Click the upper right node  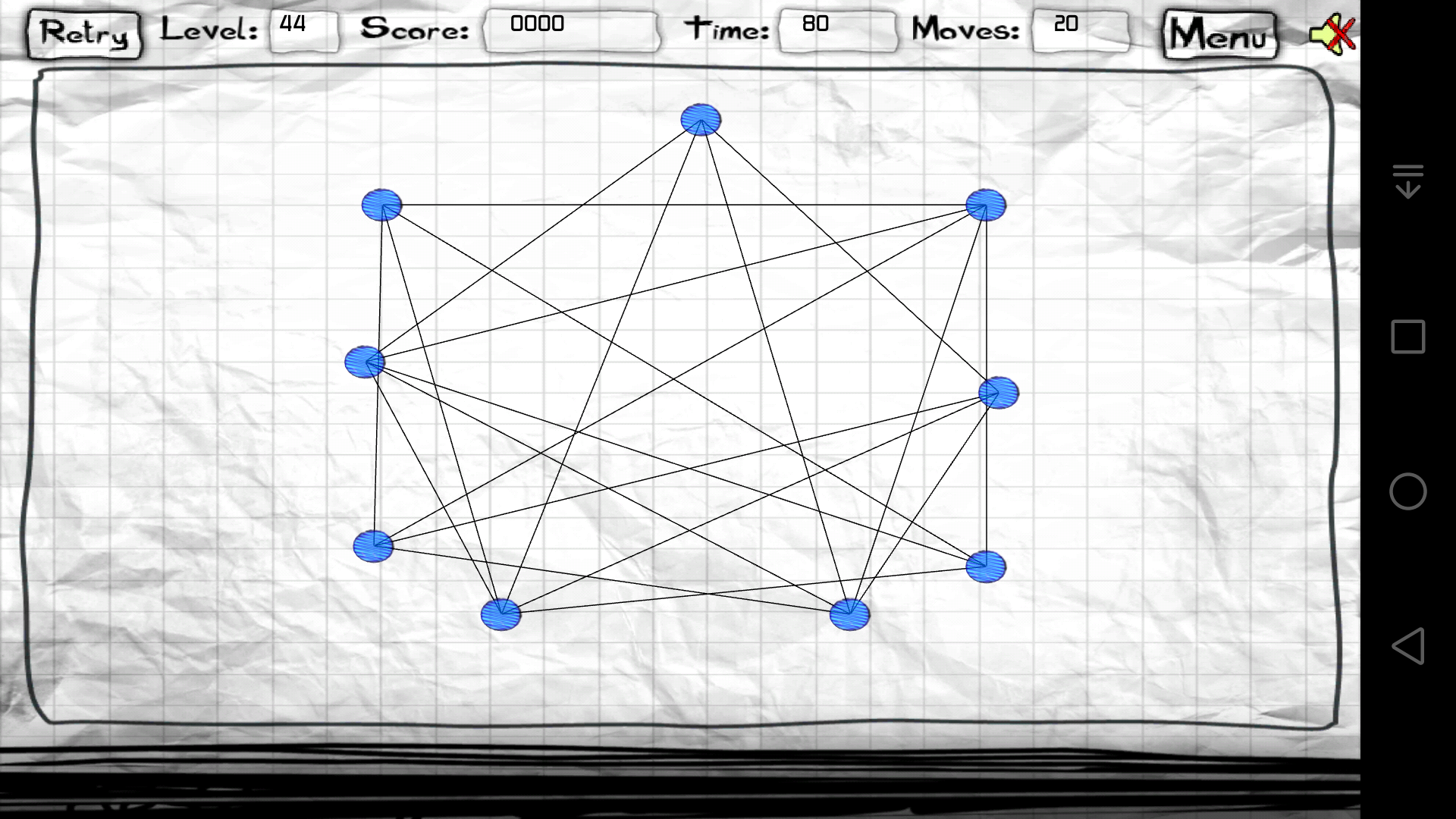(984, 206)
